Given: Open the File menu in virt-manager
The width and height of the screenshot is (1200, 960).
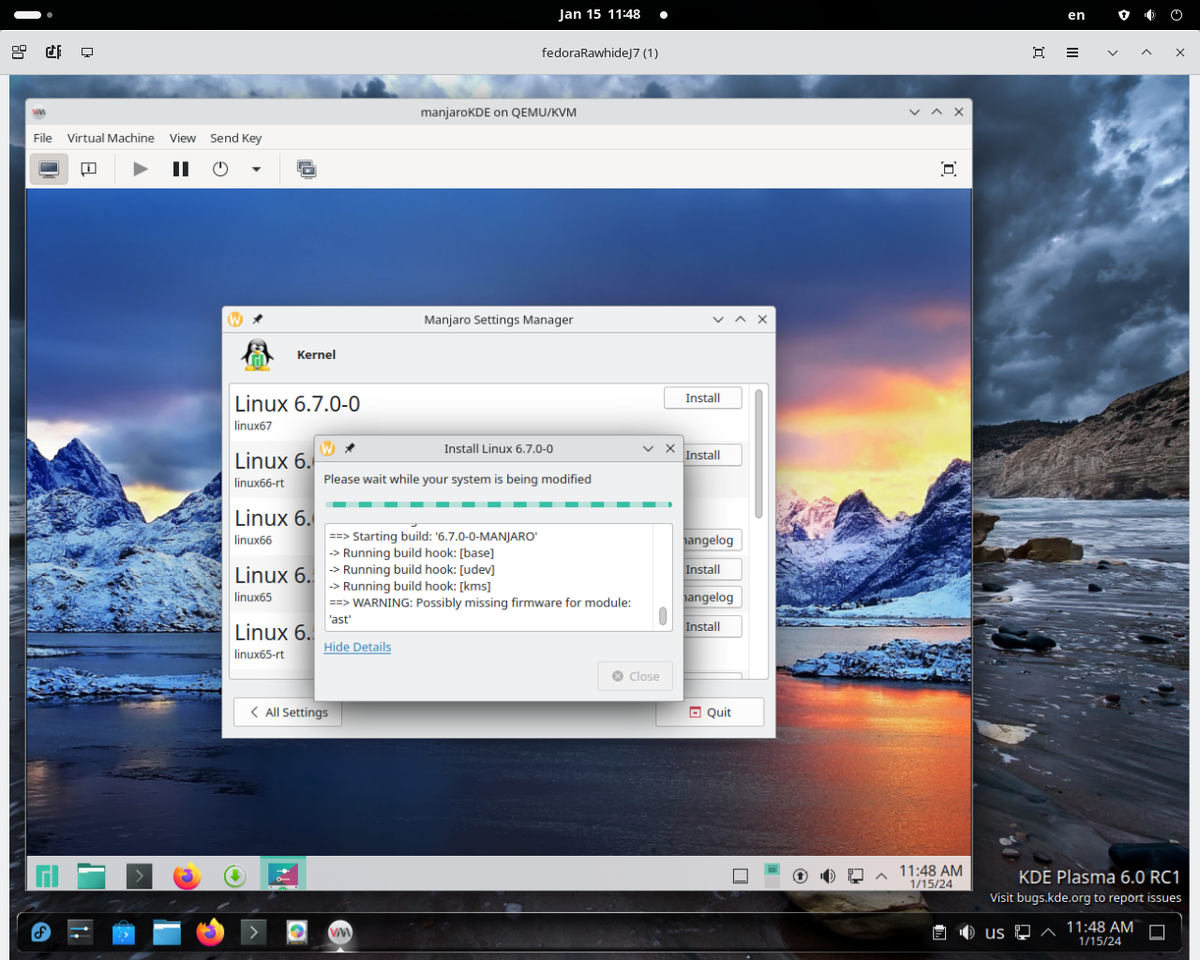Looking at the screenshot, I should pyautogui.click(x=43, y=138).
